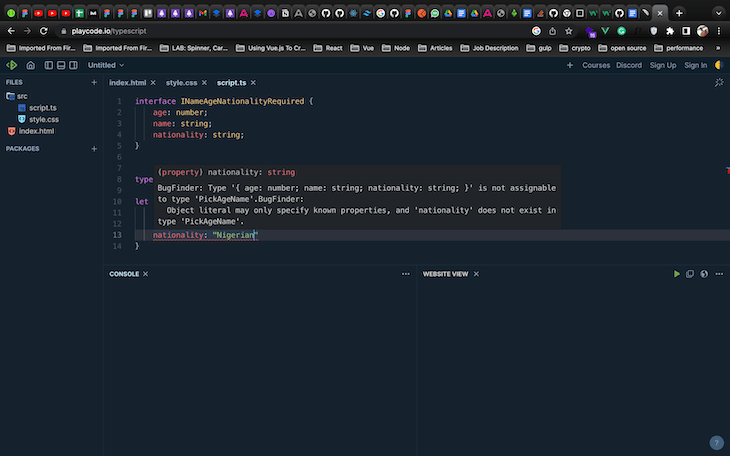Open the React bookmarks folder
730x456 pixels.
click(328, 48)
